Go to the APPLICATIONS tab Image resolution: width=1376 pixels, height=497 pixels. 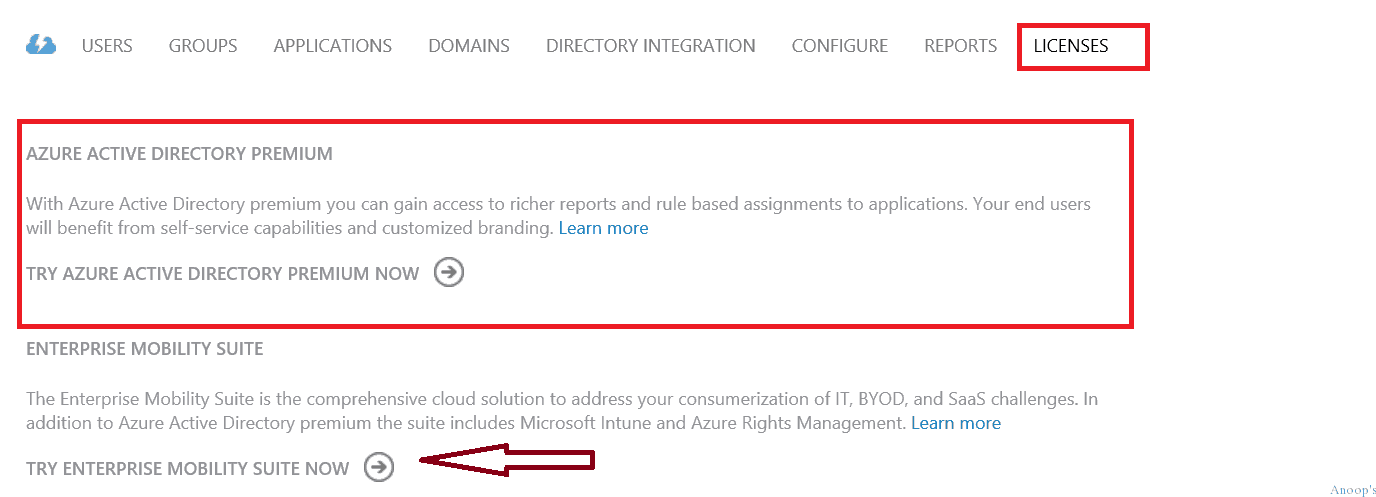point(333,46)
